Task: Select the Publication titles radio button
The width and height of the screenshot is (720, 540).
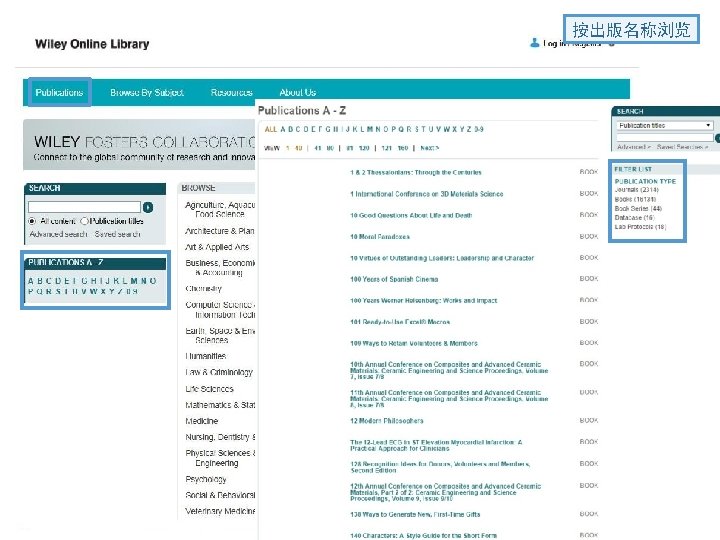Action: (x=84, y=221)
